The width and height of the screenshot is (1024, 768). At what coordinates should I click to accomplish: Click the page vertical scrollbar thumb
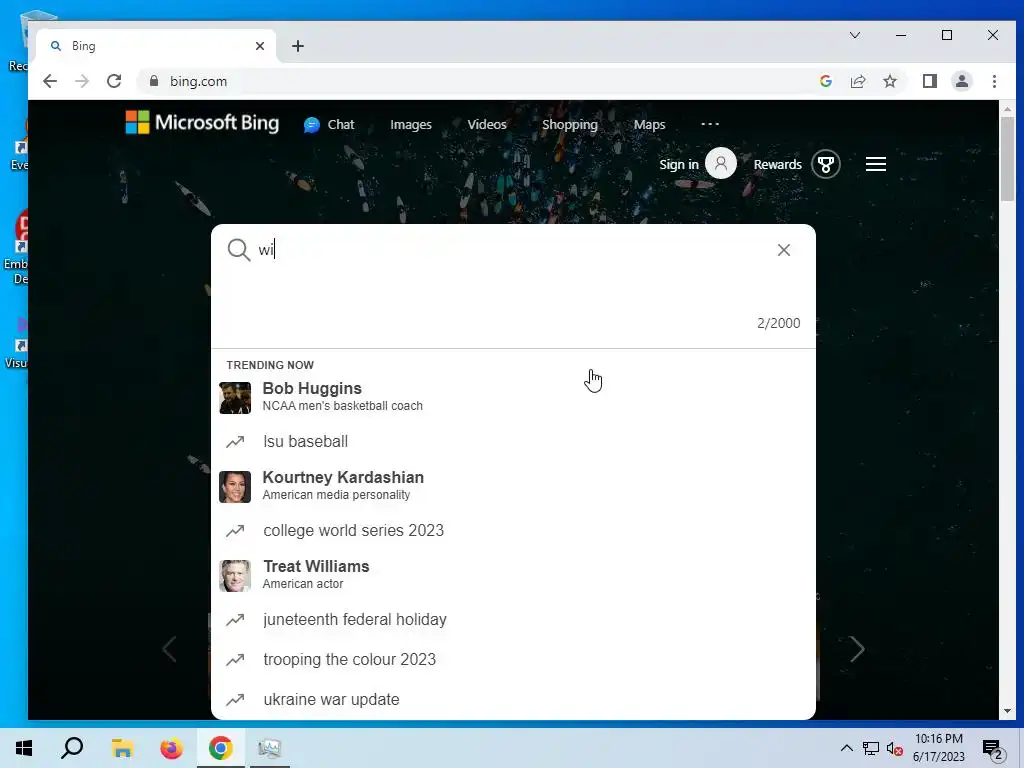coord(1007,159)
